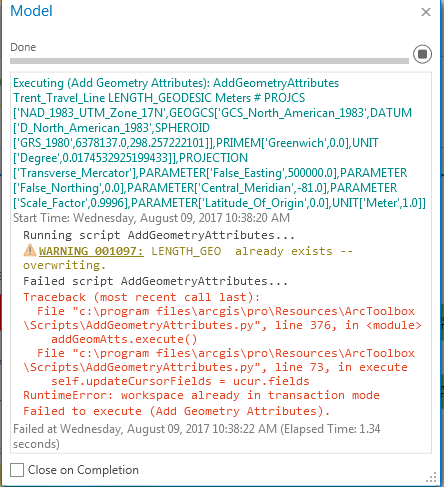This screenshot has width=444, height=487.
Task: Click the yellow warning triangle icon
Action: [x=30, y=250]
